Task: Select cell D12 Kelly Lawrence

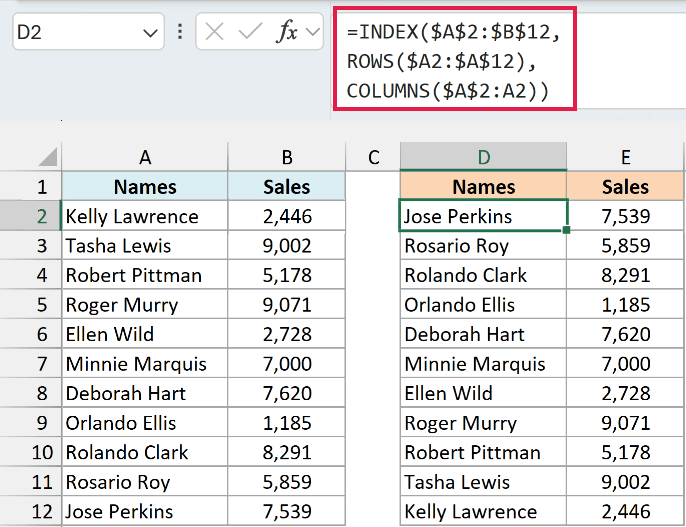Action: pos(483,511)
